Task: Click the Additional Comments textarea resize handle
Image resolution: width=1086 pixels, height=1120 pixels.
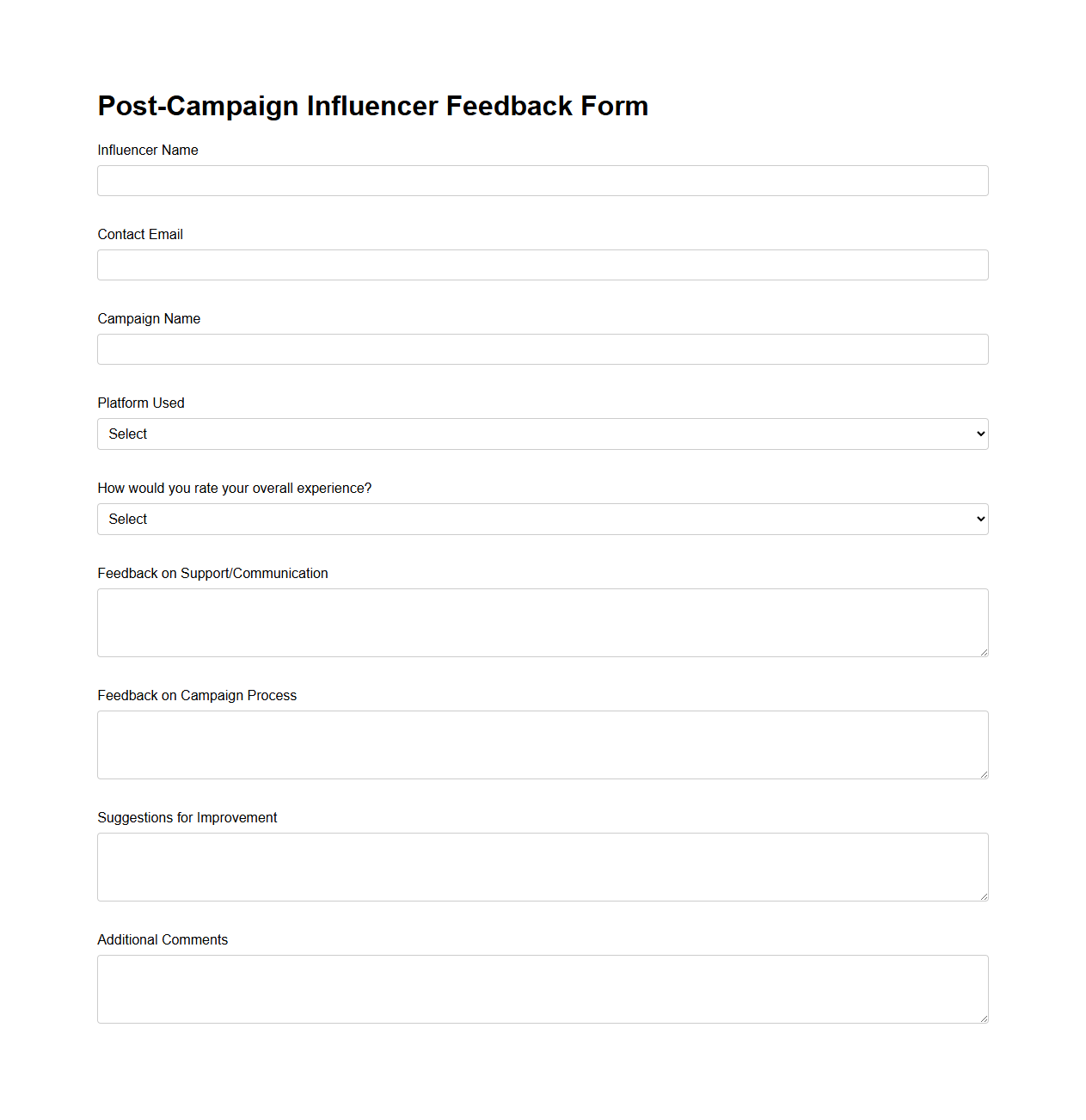Action: pos(984,1019)
